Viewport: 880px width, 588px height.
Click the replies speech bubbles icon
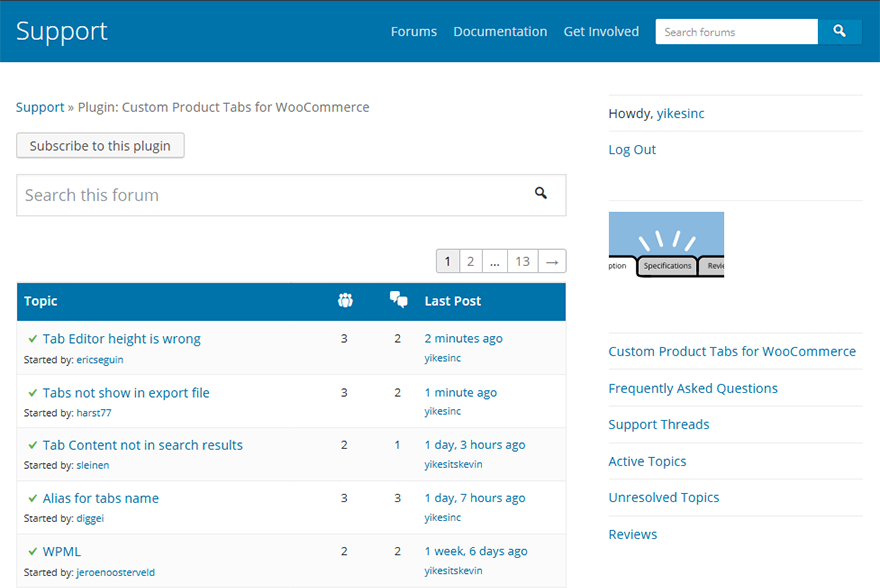398,301
